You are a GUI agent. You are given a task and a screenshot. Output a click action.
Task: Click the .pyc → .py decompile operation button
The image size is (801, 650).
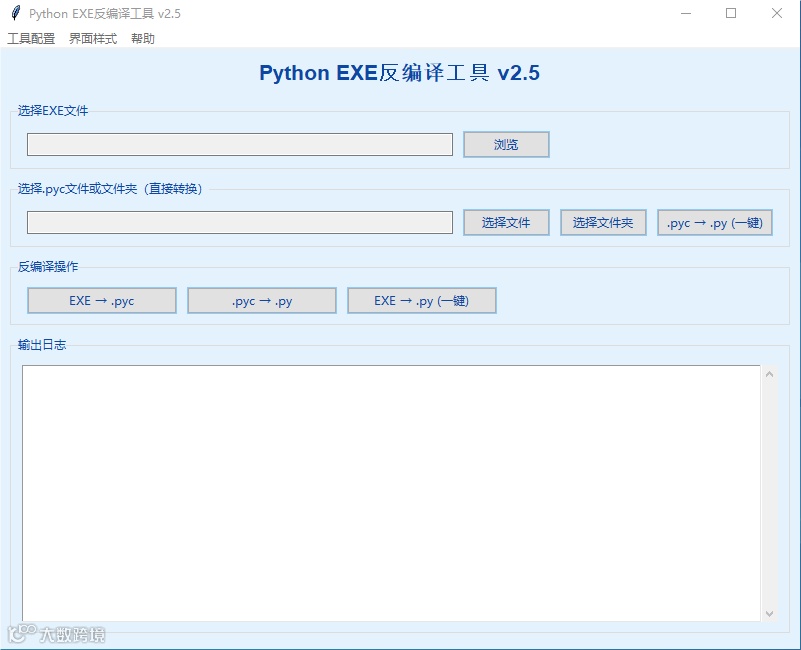[x=262, y=300]
